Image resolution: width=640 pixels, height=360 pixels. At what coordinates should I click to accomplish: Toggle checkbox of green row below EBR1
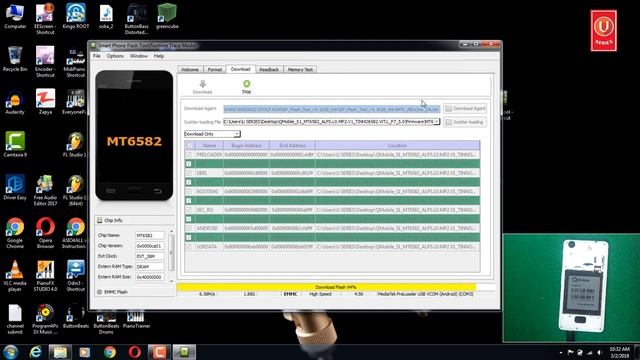click(x=189, y=182)
